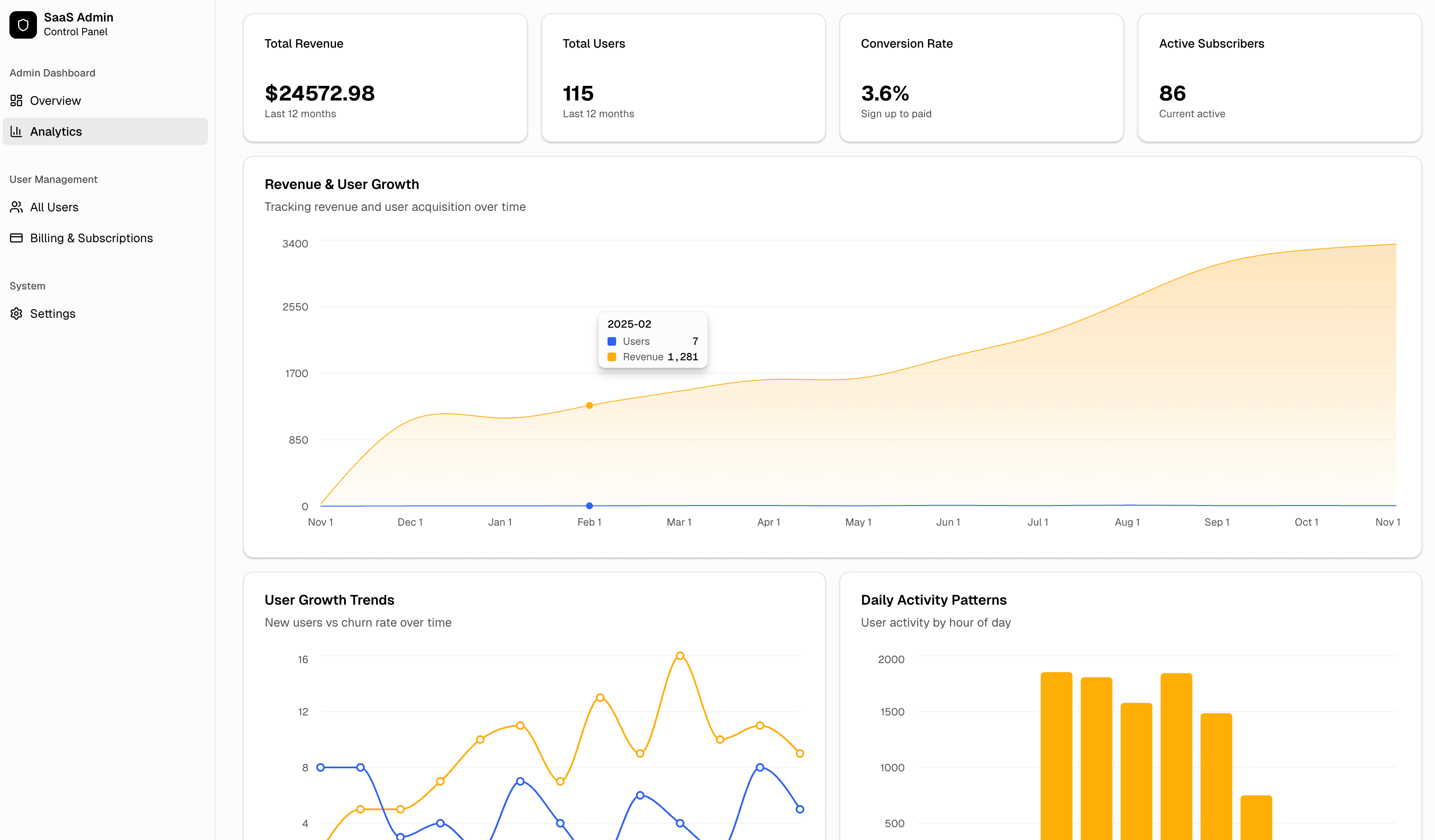Click the All Users people icon
The height and width of the screenshot is (840, 1435).
tap(16, 207)
